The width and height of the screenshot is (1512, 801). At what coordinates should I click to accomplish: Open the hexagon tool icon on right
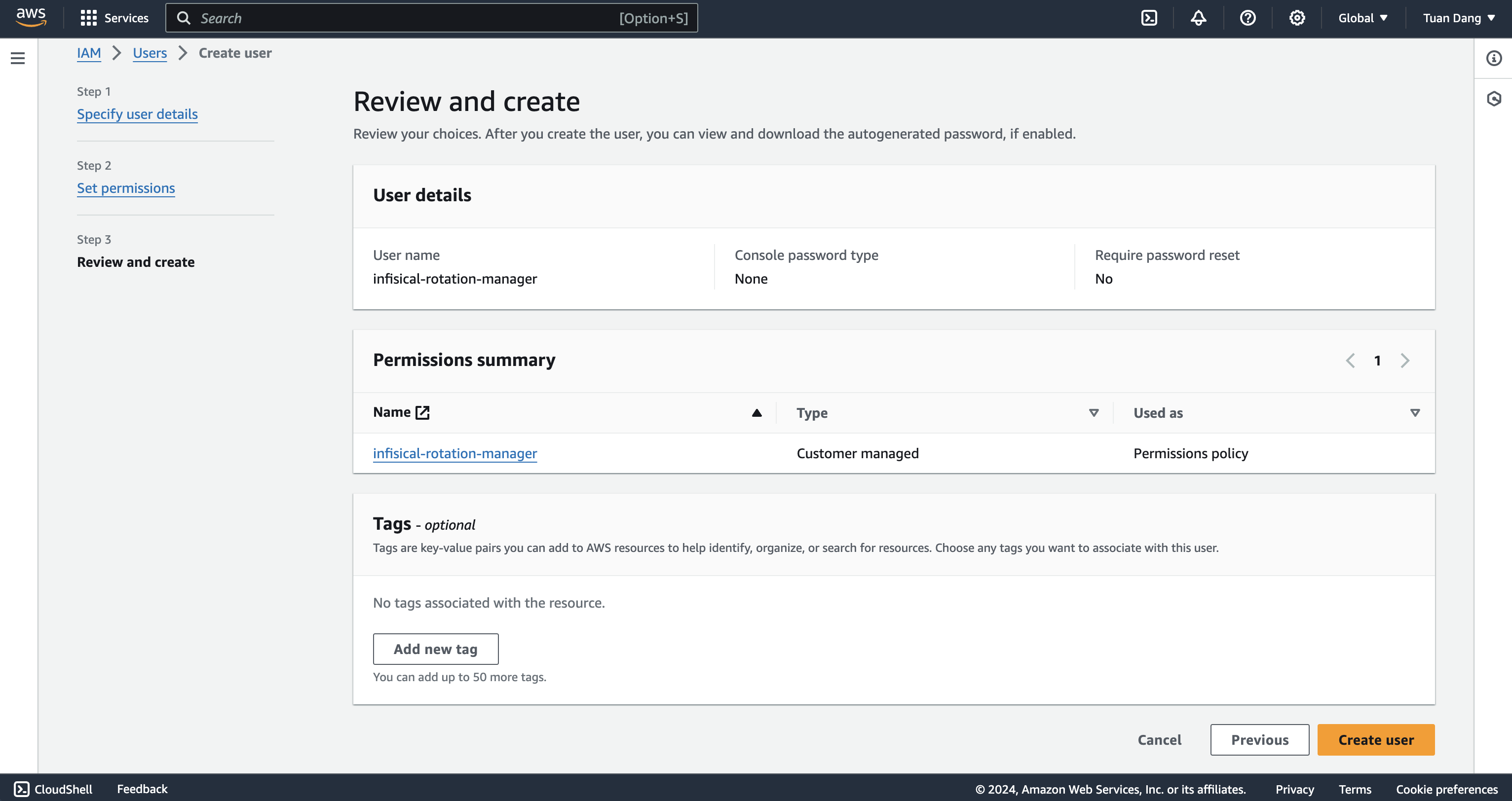coord(1493,99)
